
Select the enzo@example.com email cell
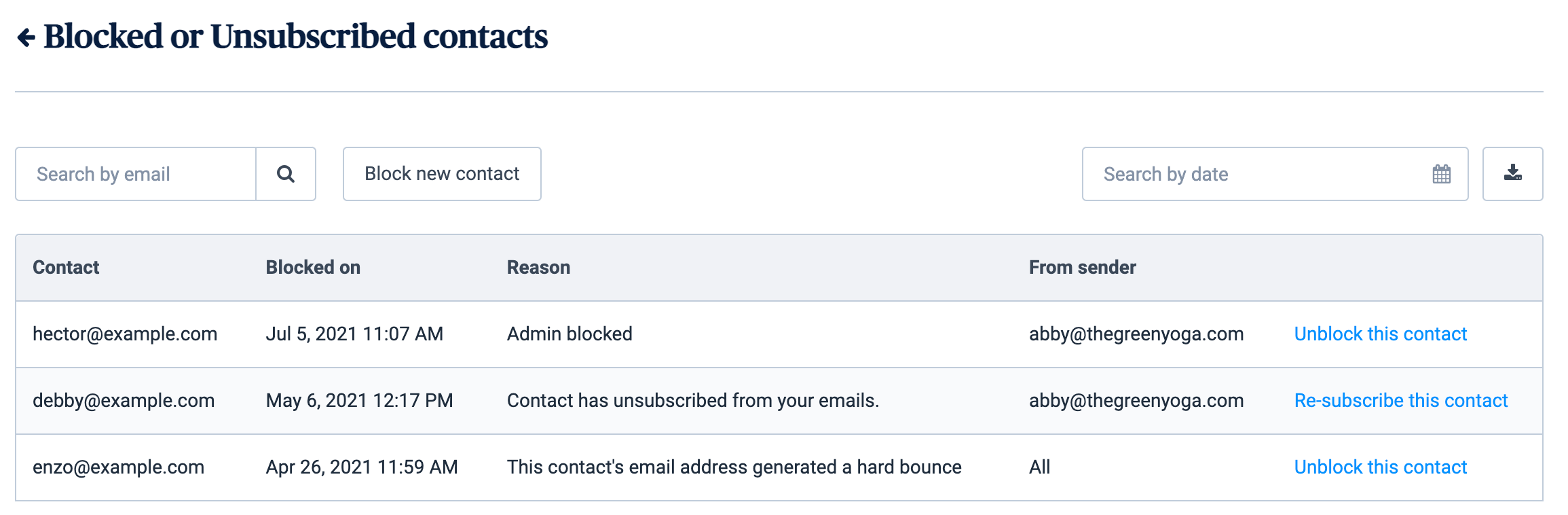pyautogui.click(x=118, y=467)
